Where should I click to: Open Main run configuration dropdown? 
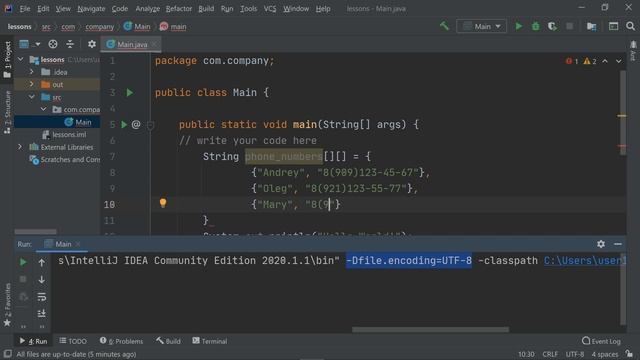(x=482, y=26)
